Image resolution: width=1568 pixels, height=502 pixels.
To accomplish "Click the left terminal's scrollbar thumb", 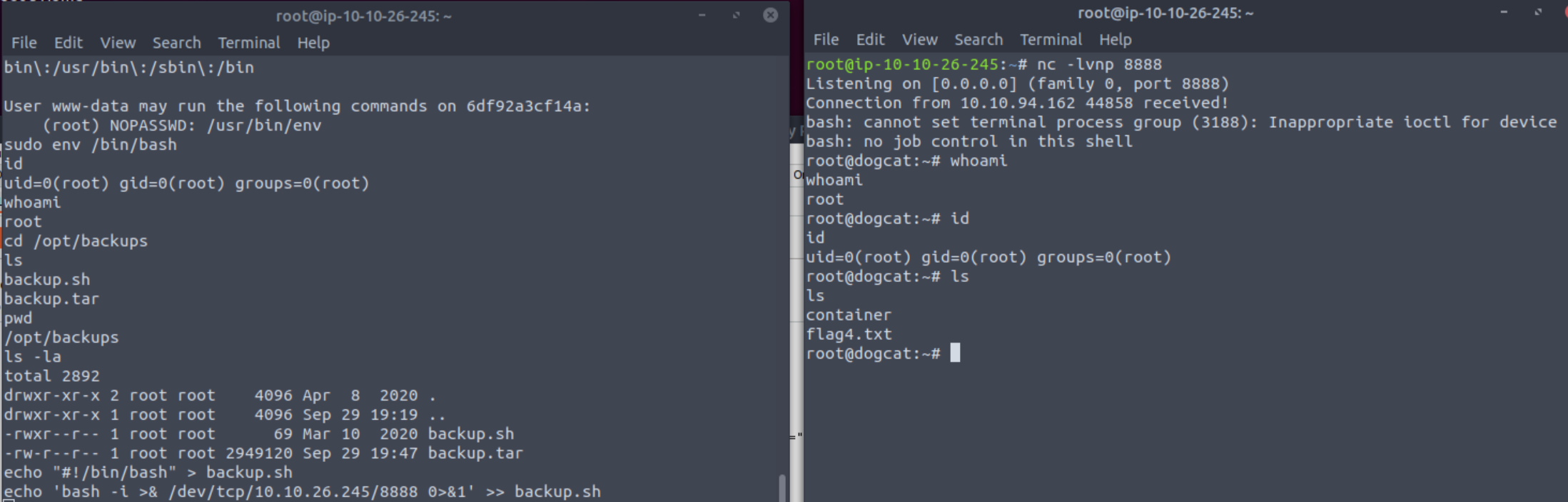I will point(782,488).
